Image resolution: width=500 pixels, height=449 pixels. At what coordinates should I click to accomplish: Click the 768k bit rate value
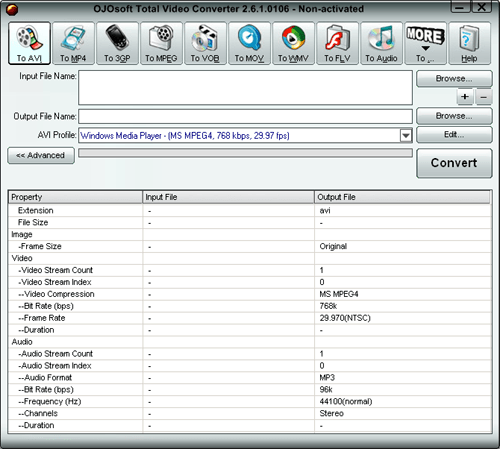(328, 306)
